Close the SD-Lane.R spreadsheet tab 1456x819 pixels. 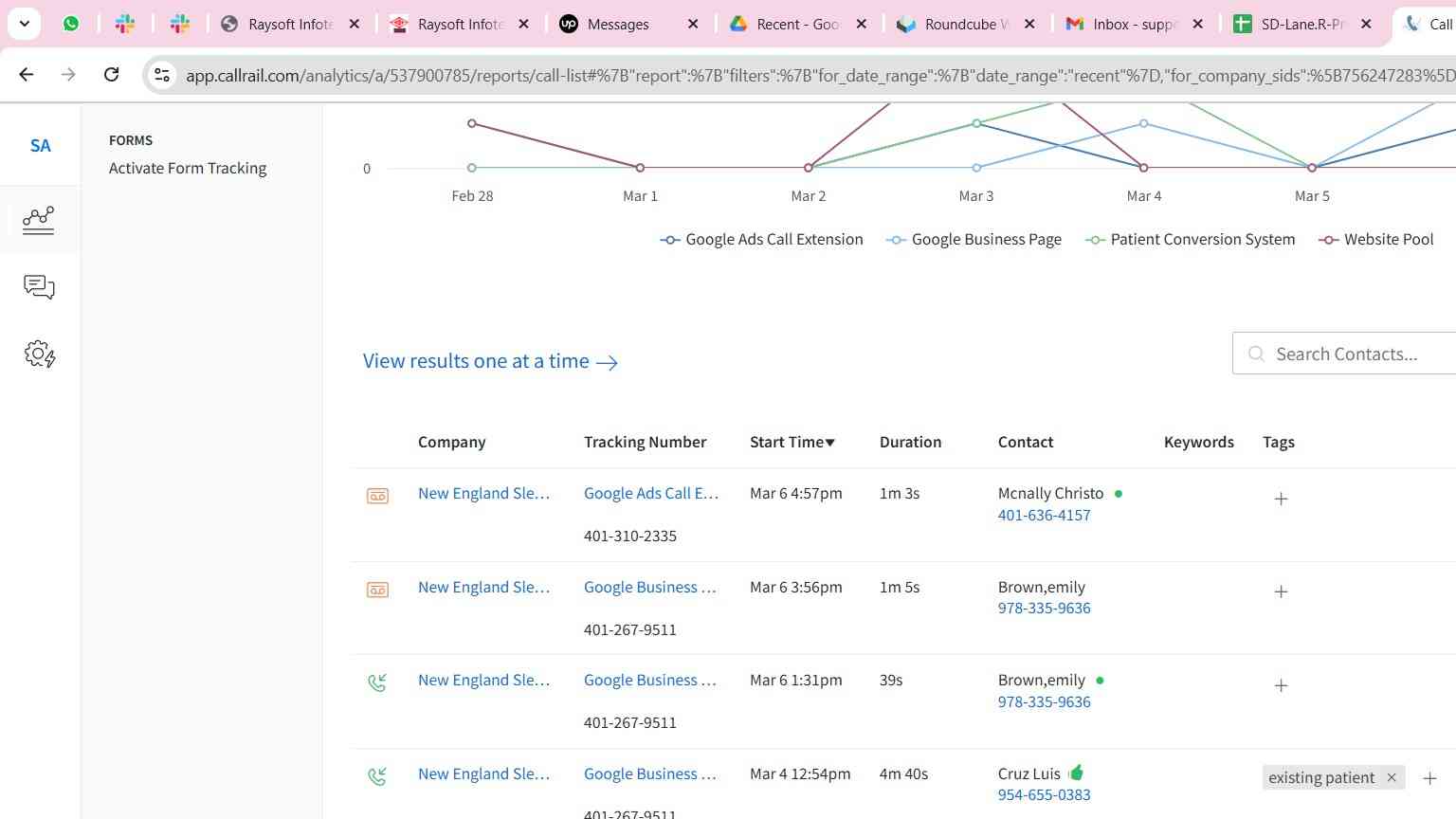[1366, 24]
